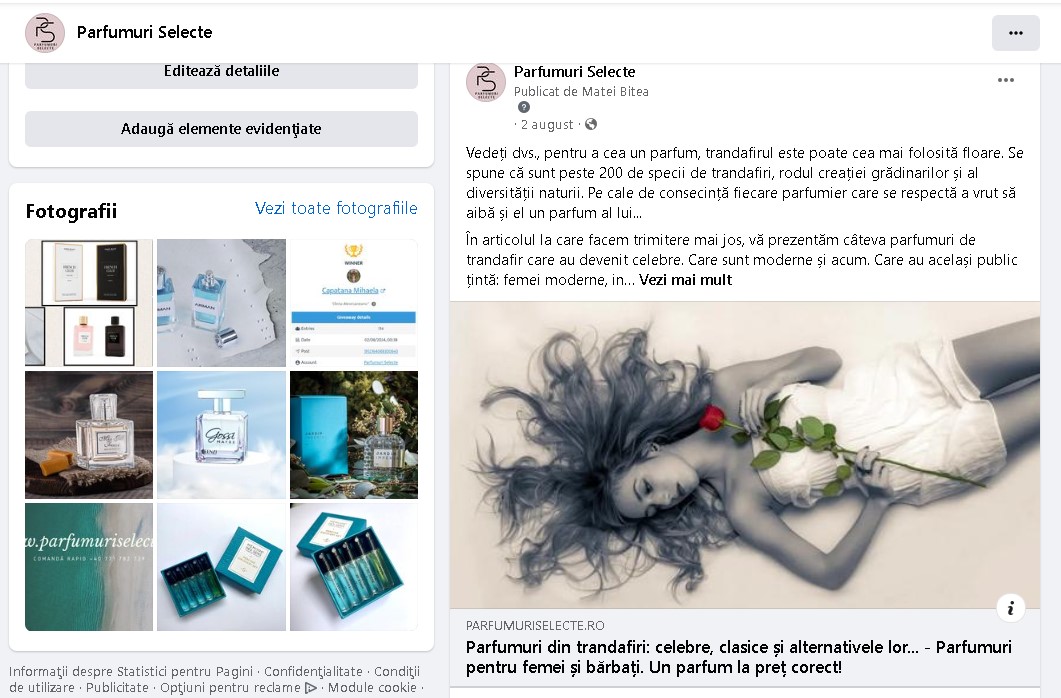Open post options three-dots menu
Image resolution: width=1061 pixels, height=698 pixels.
(x=1006, y=80)
